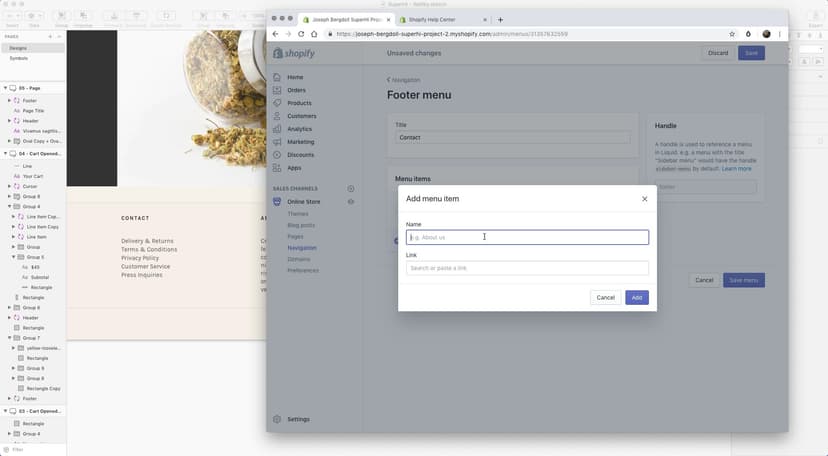828x456 pixels.
Task: View Online Store via eye icon
Action: point(350,202)
